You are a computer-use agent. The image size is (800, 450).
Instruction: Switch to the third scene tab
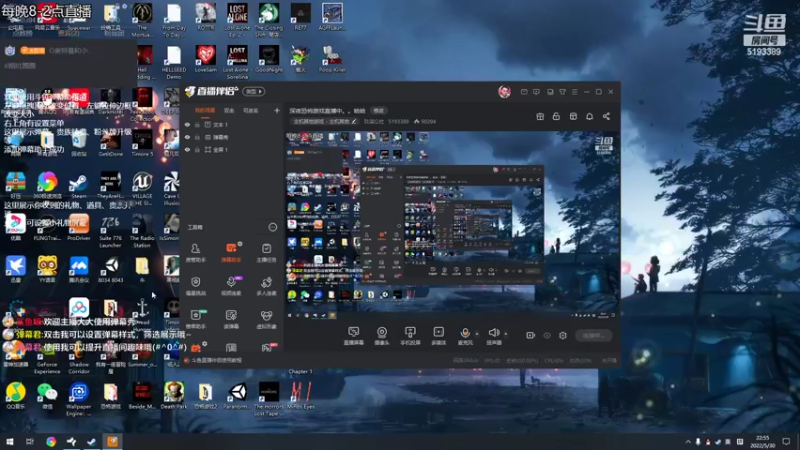pos(250,111)
